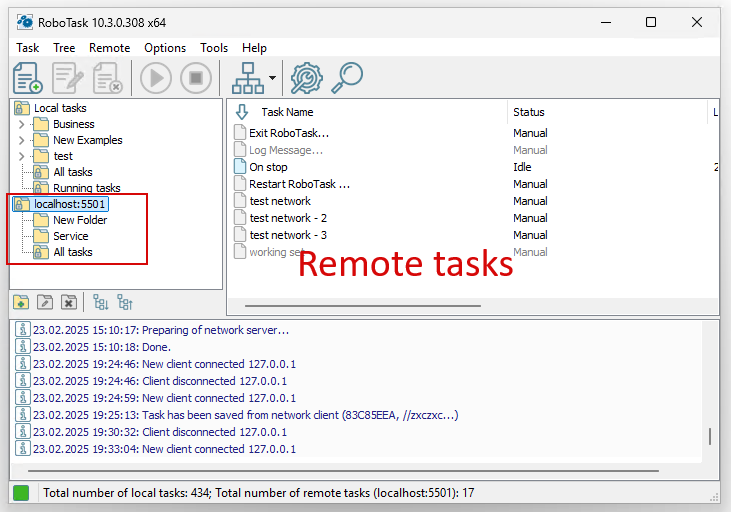Select the Running tasks node
The image size is (731, 512).
coord(87,188)
